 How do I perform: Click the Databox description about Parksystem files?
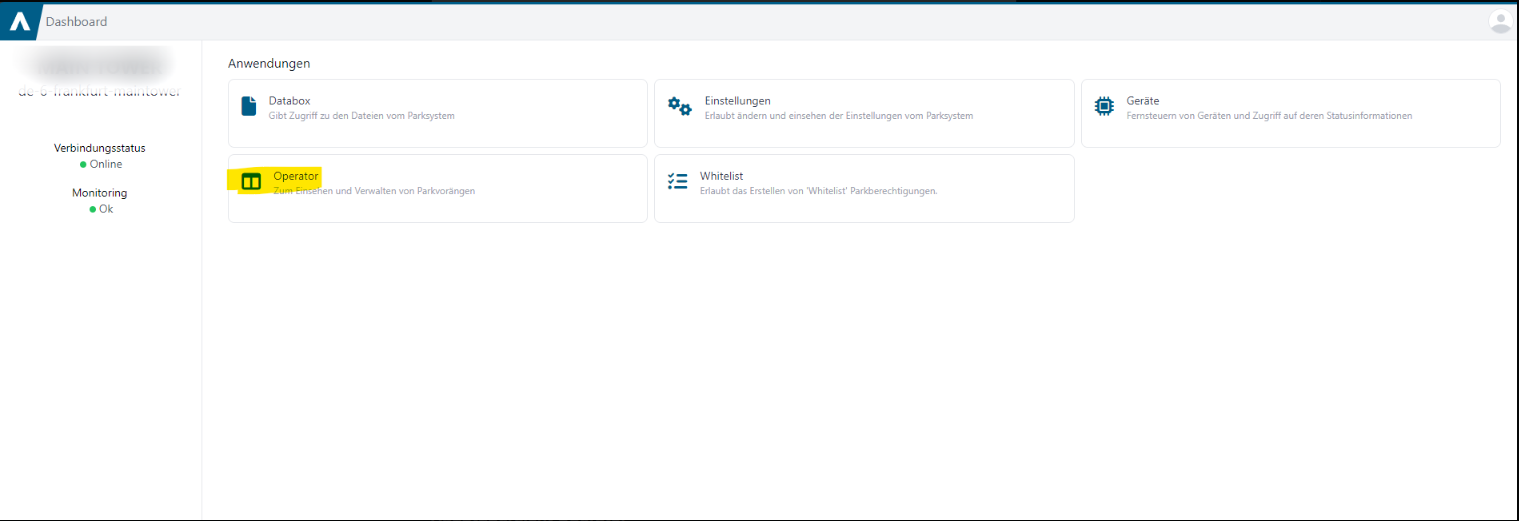362,116
